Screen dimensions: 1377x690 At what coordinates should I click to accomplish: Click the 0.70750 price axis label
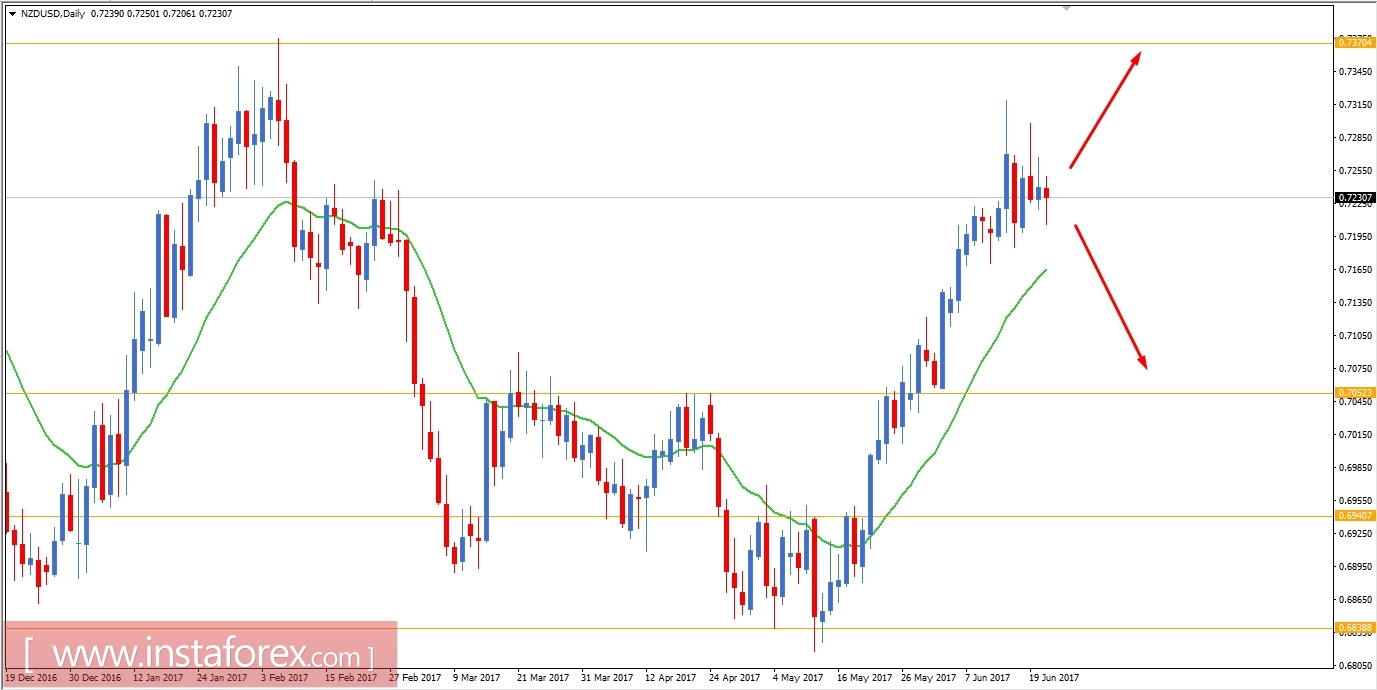(x=1355, y=370)
